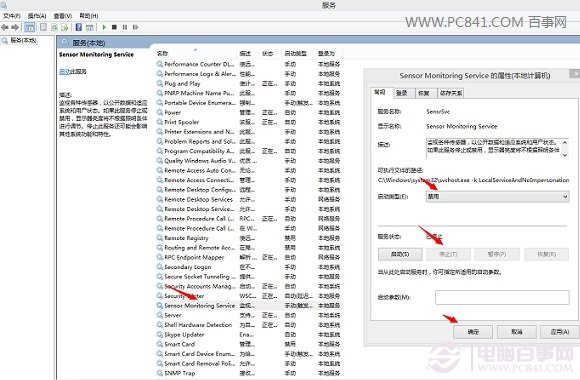580x380 pixels.
Task: Click gear icon beside RPC Endpoint Mapper
Action: point(159,257)
